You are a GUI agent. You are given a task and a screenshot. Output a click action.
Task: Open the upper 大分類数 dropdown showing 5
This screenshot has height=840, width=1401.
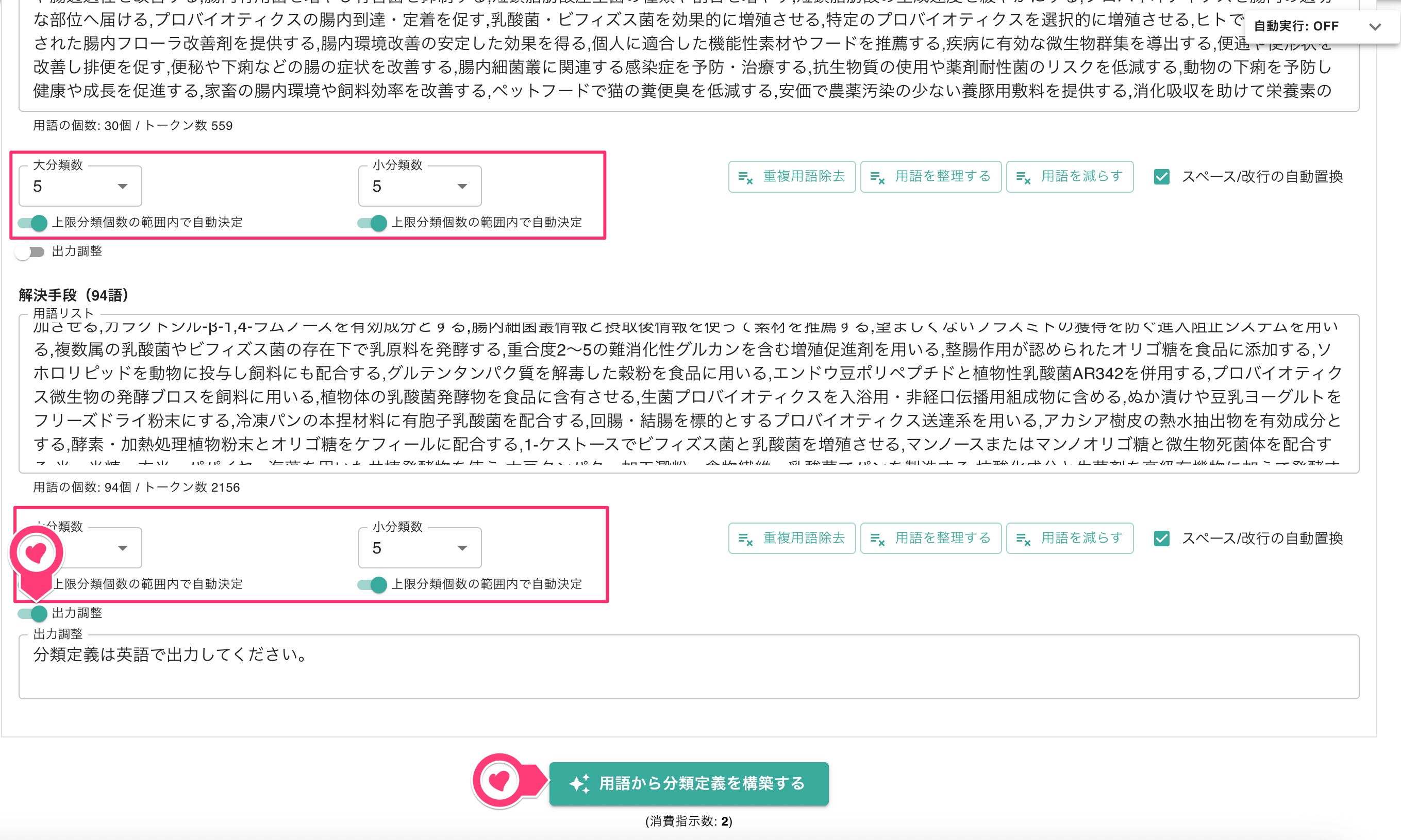coord(80,186)
